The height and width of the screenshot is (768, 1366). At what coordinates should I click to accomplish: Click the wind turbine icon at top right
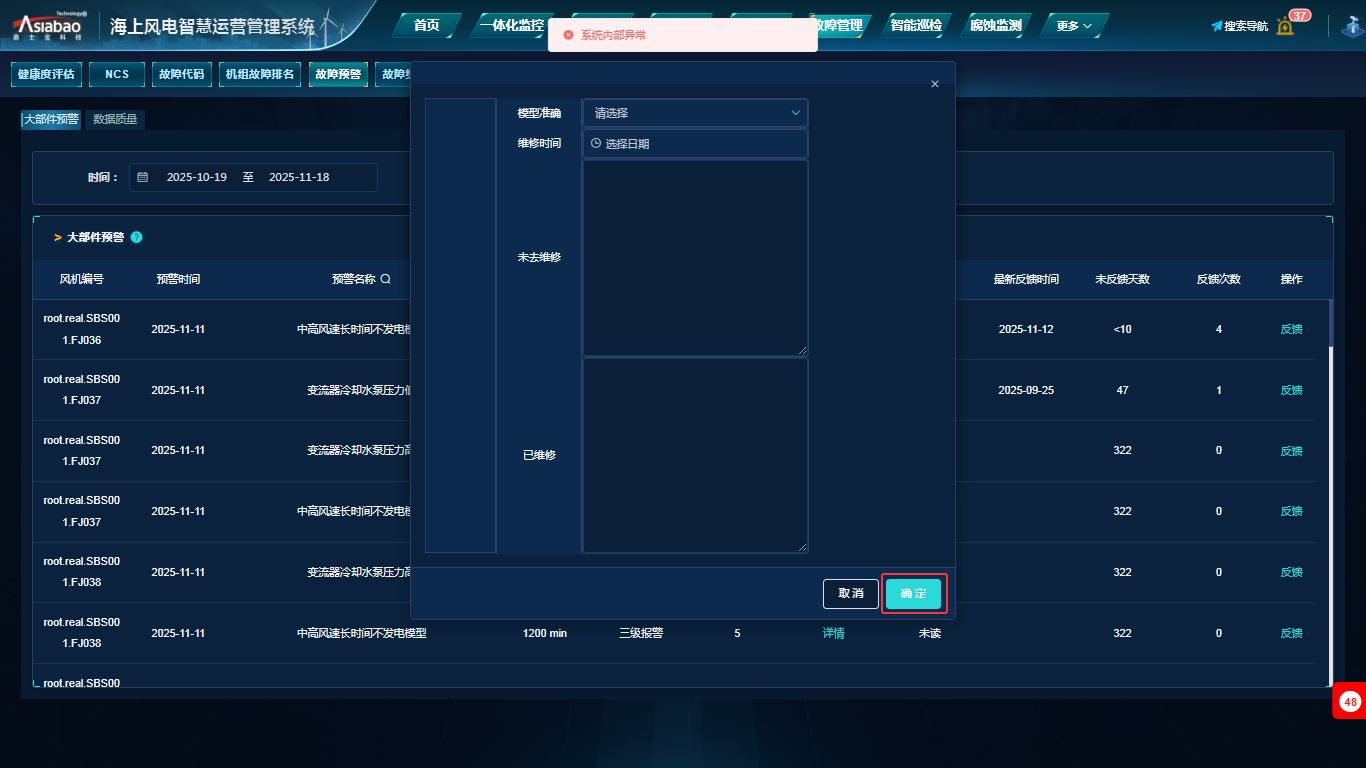pyautogui.click(x=1353, y=26)
